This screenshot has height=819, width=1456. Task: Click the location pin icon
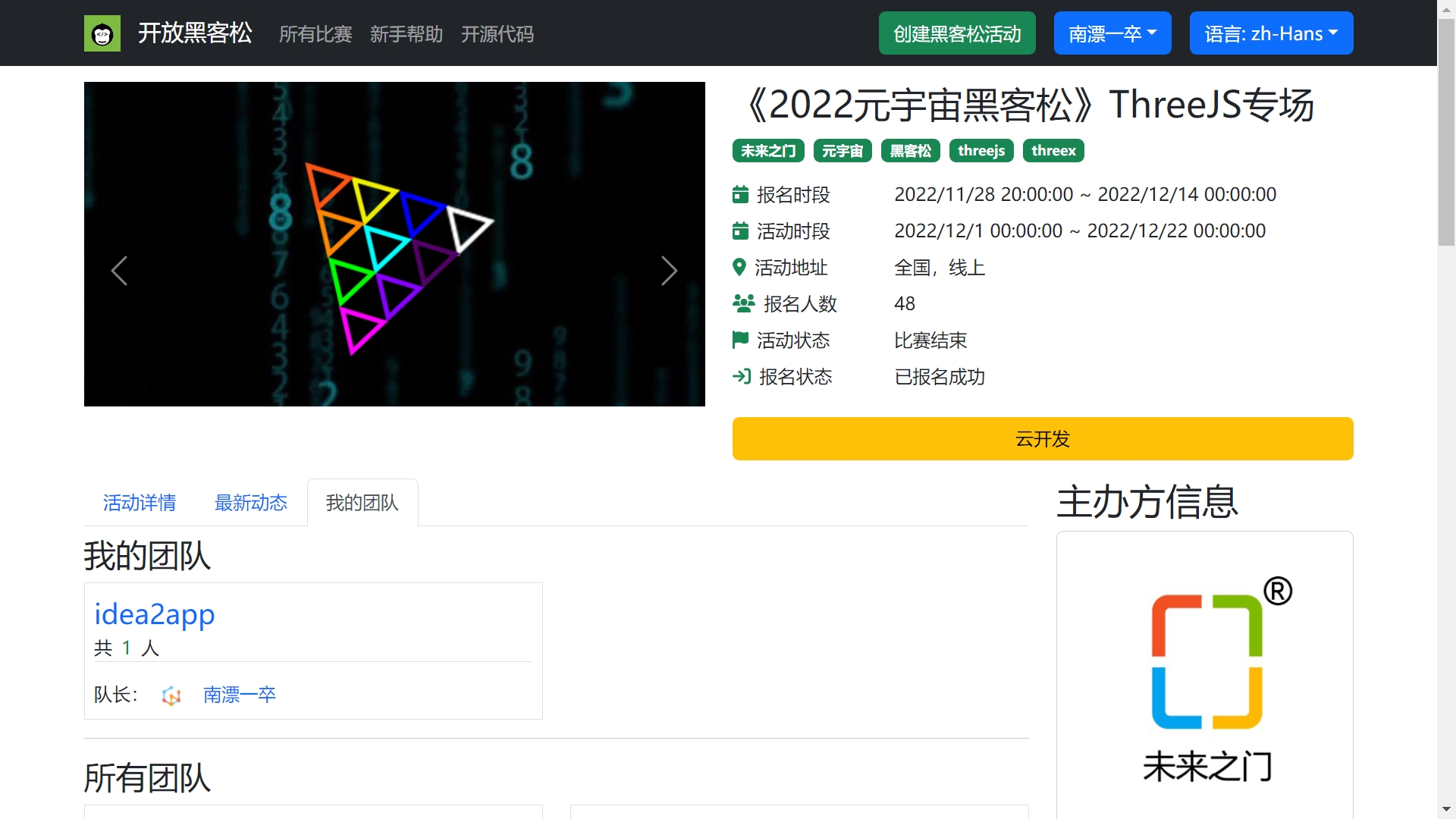[x=739, y=267]
